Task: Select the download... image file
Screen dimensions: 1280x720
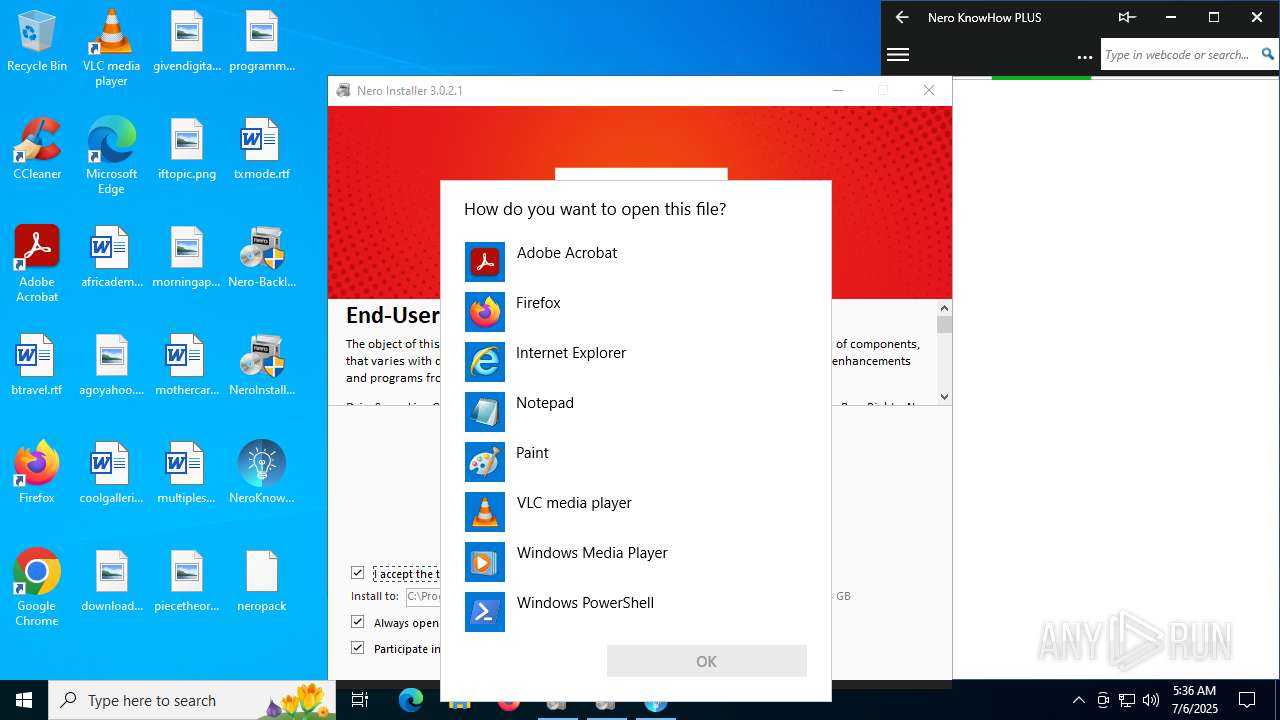Action: [111, 581]
